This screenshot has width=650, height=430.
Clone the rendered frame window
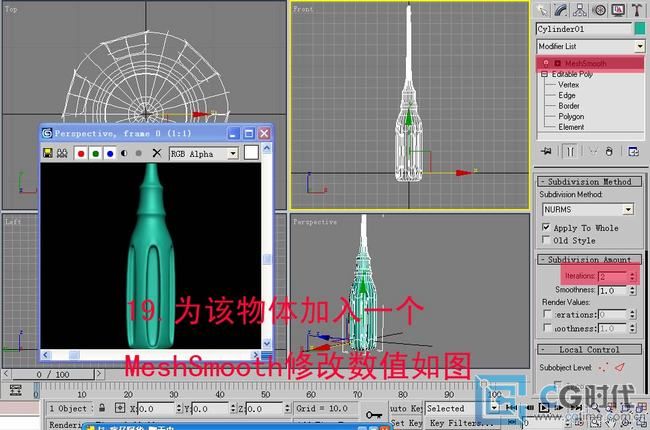[x=62, y=153]
